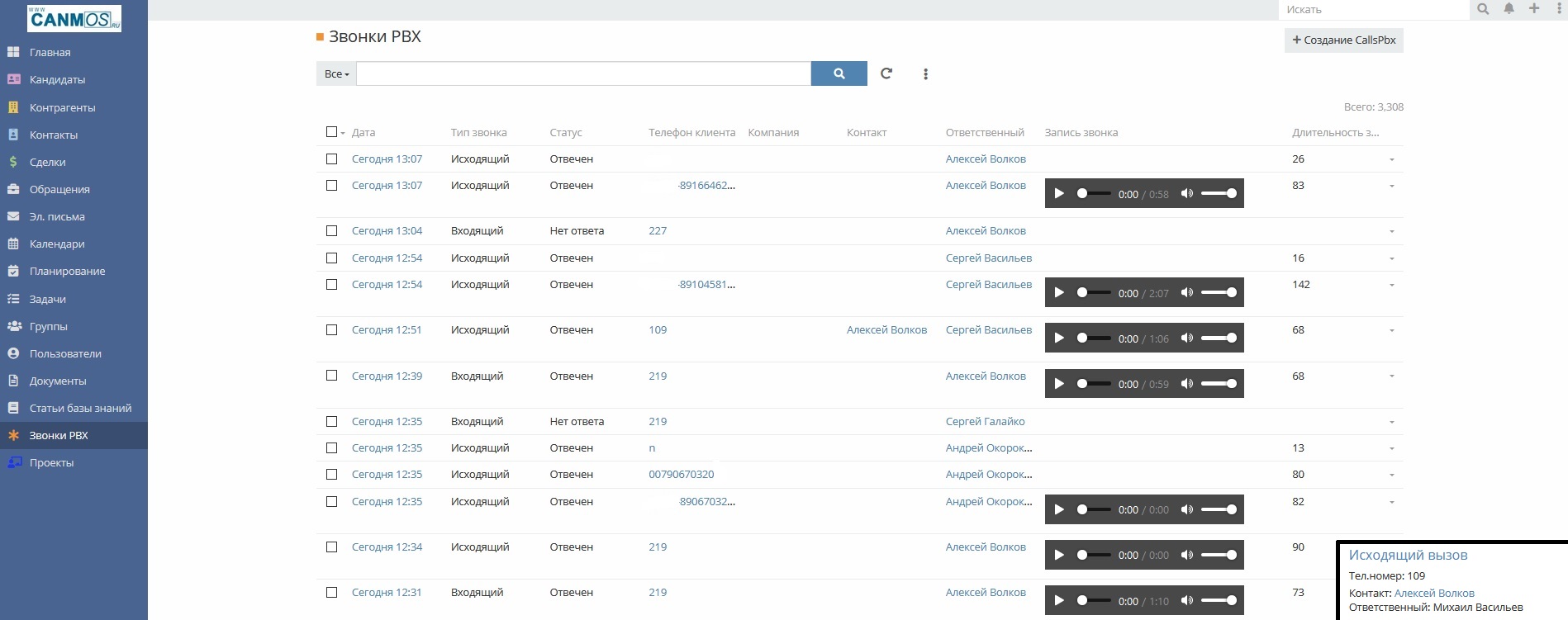Play the 1:06 call recording
The width and height of the screenshot is (1568, 620).
(x=1059, y=338)
